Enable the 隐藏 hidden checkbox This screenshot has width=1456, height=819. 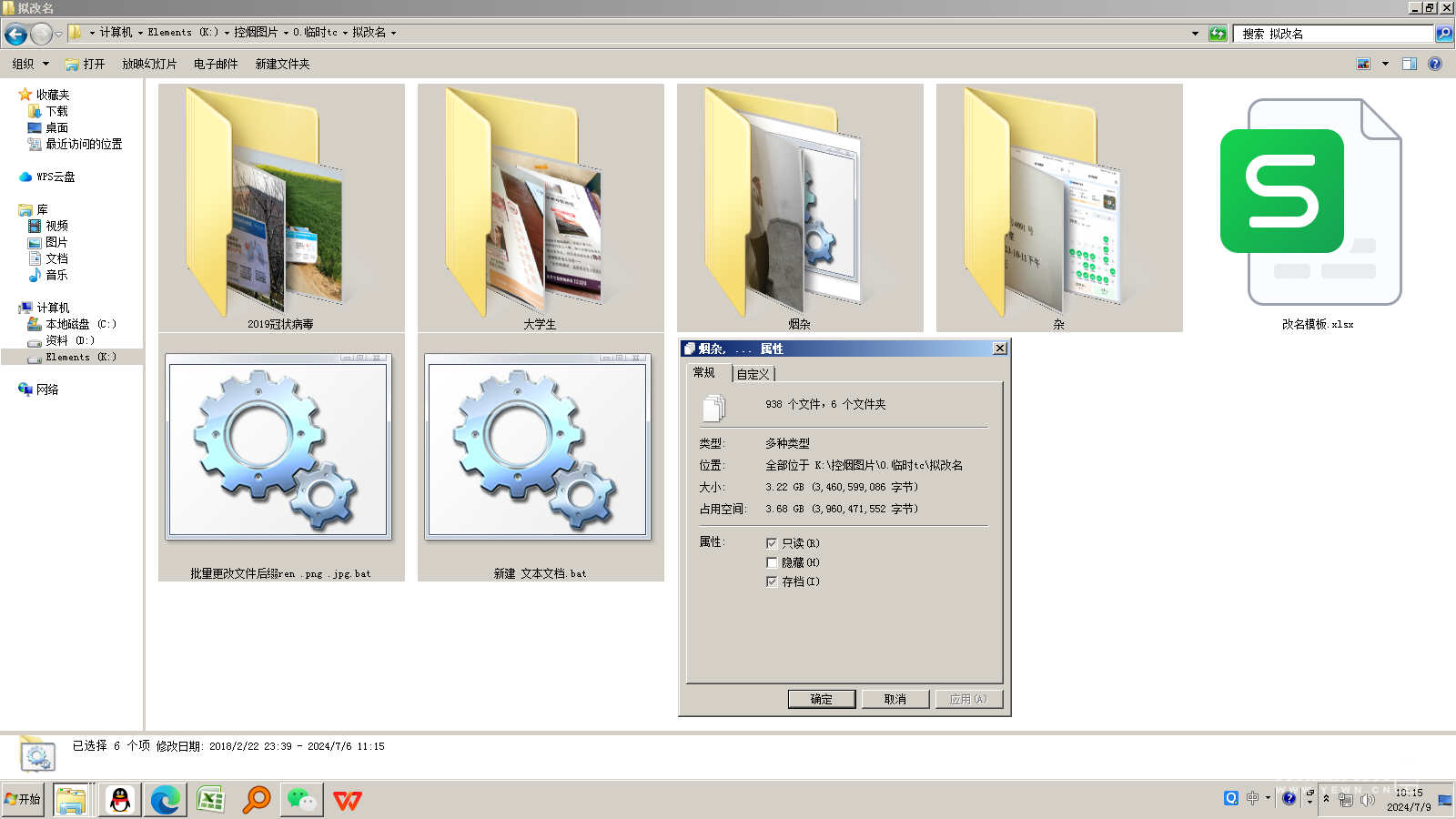click(772, 562)
